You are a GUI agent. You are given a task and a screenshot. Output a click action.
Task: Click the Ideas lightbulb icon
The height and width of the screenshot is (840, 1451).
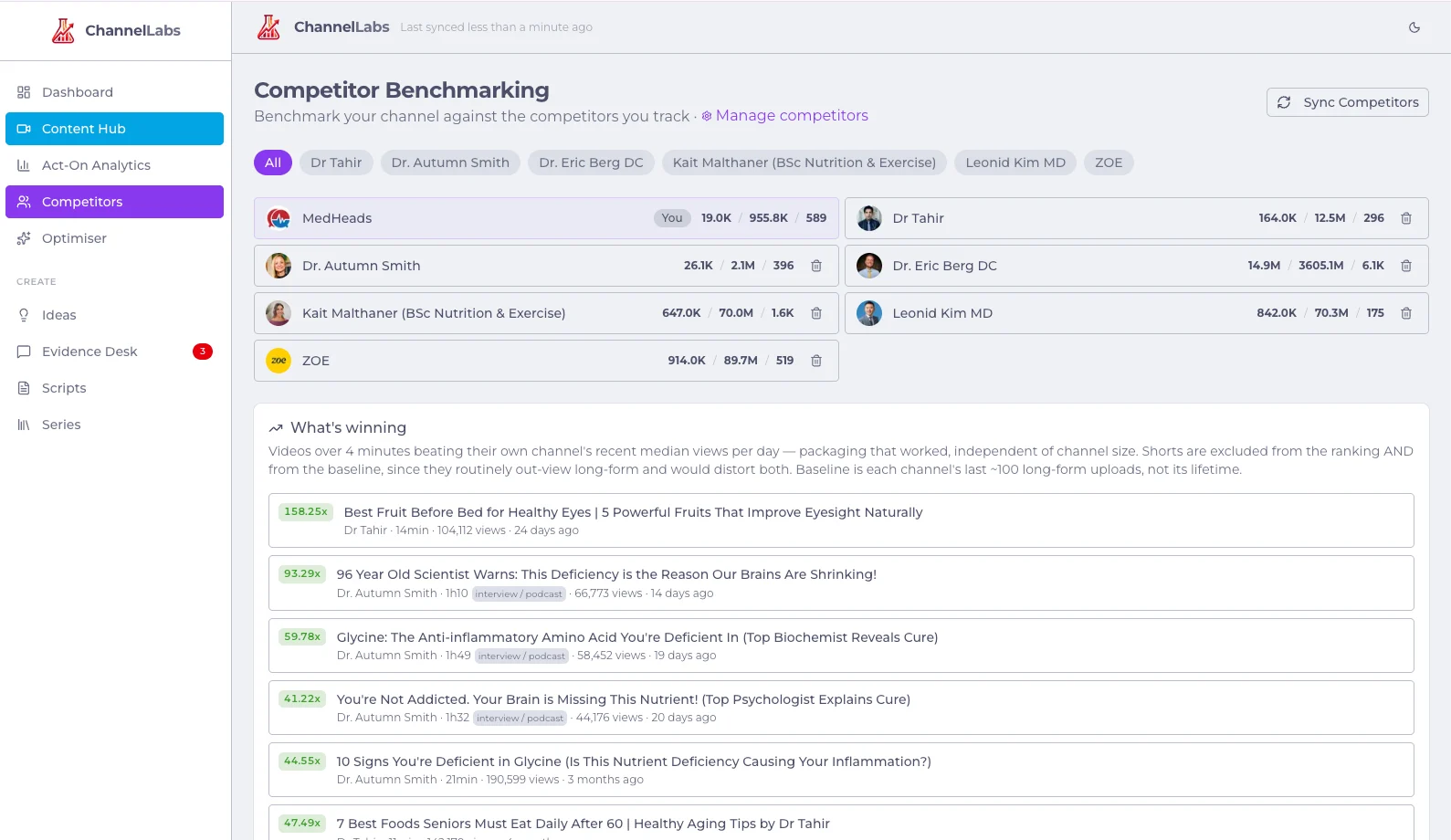tap(24, 315)
